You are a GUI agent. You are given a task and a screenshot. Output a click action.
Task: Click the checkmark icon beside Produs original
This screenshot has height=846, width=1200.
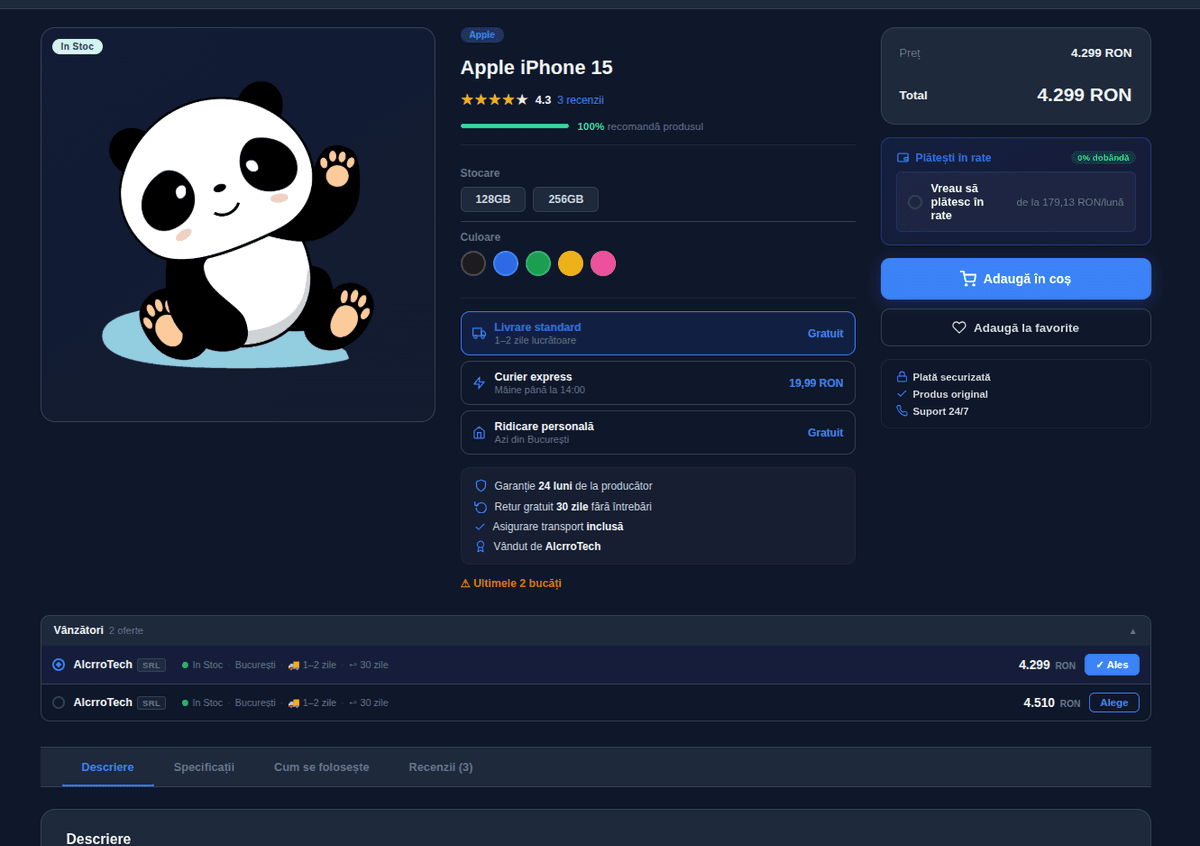click(902, 394)
